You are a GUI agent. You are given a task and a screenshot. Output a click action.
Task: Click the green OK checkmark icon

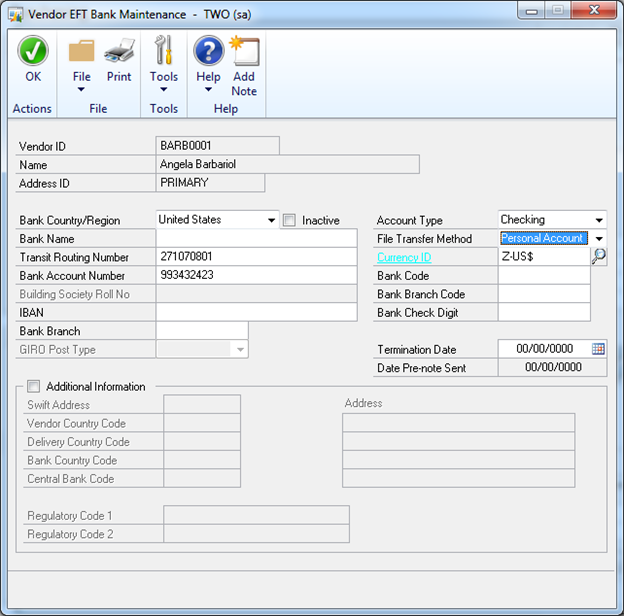pos(33,50)
